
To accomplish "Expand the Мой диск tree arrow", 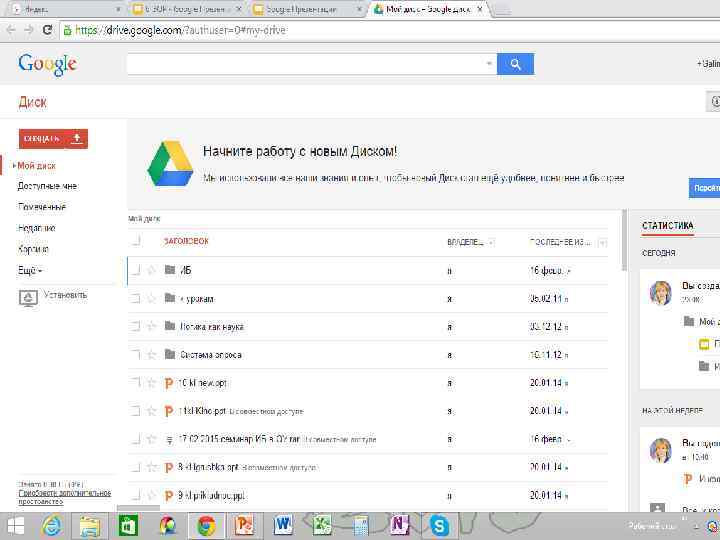I will [14, 166].
